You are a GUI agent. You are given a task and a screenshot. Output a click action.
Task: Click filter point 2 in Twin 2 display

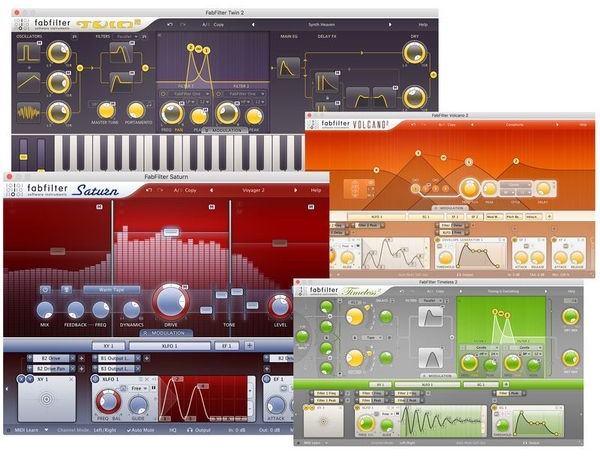click(191, 47)
